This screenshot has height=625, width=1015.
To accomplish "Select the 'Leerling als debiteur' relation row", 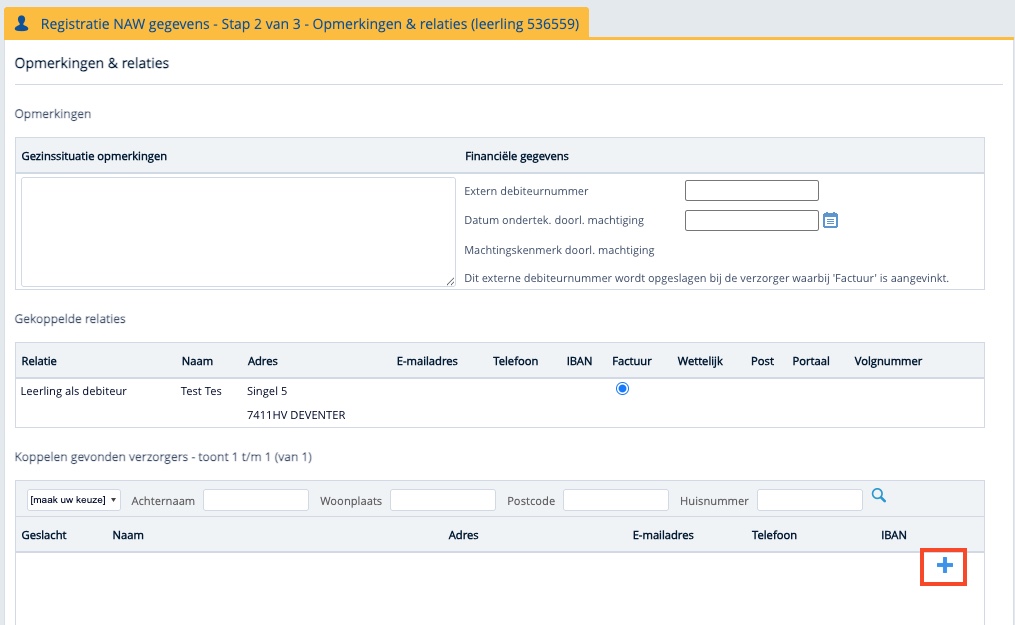I will click(74, 391).
